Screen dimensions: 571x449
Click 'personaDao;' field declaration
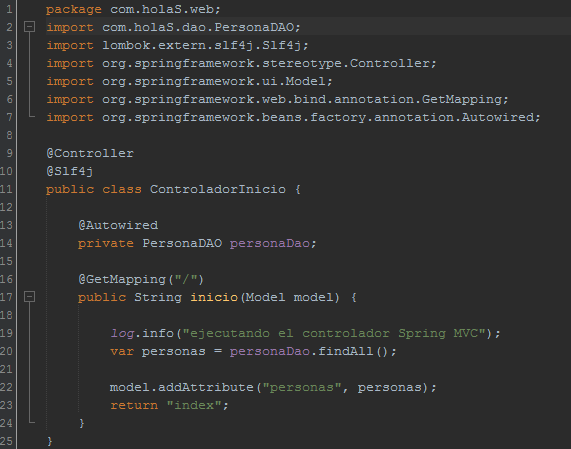click(273, 243)
